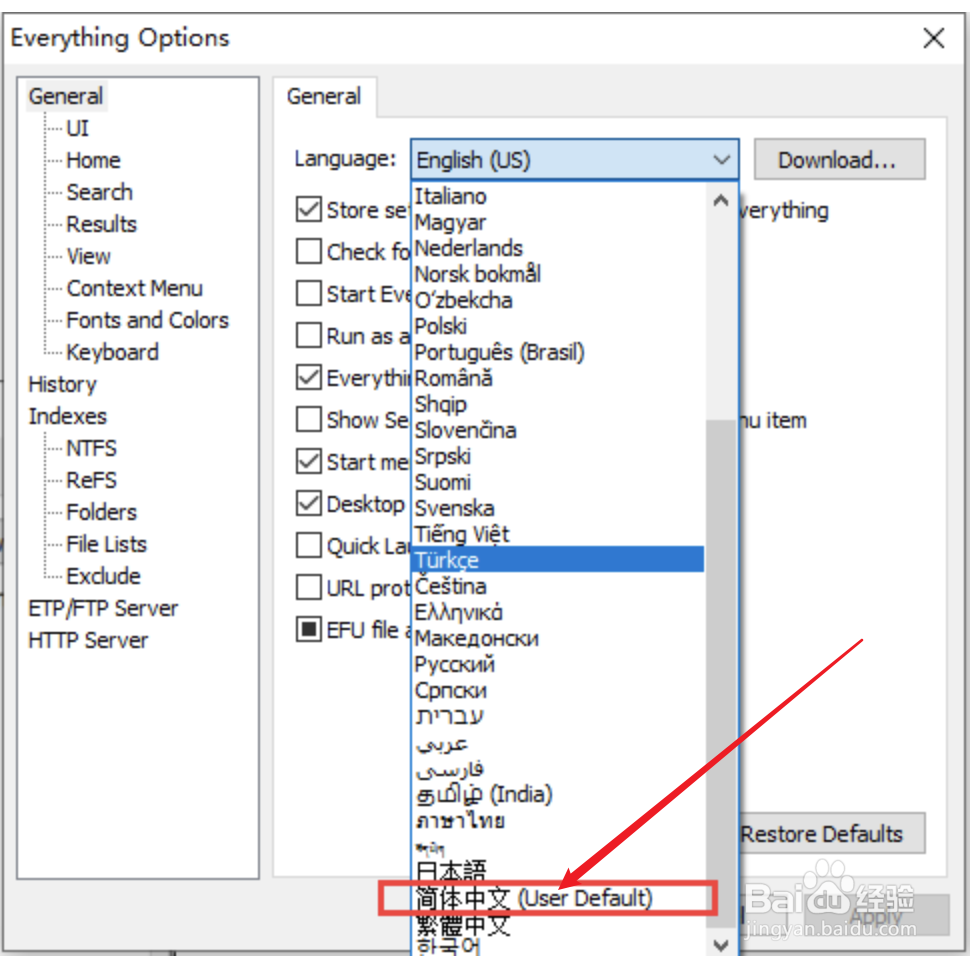Open the Folders index settings
This screenshot has height=962, width=970.
click(101, 512)
